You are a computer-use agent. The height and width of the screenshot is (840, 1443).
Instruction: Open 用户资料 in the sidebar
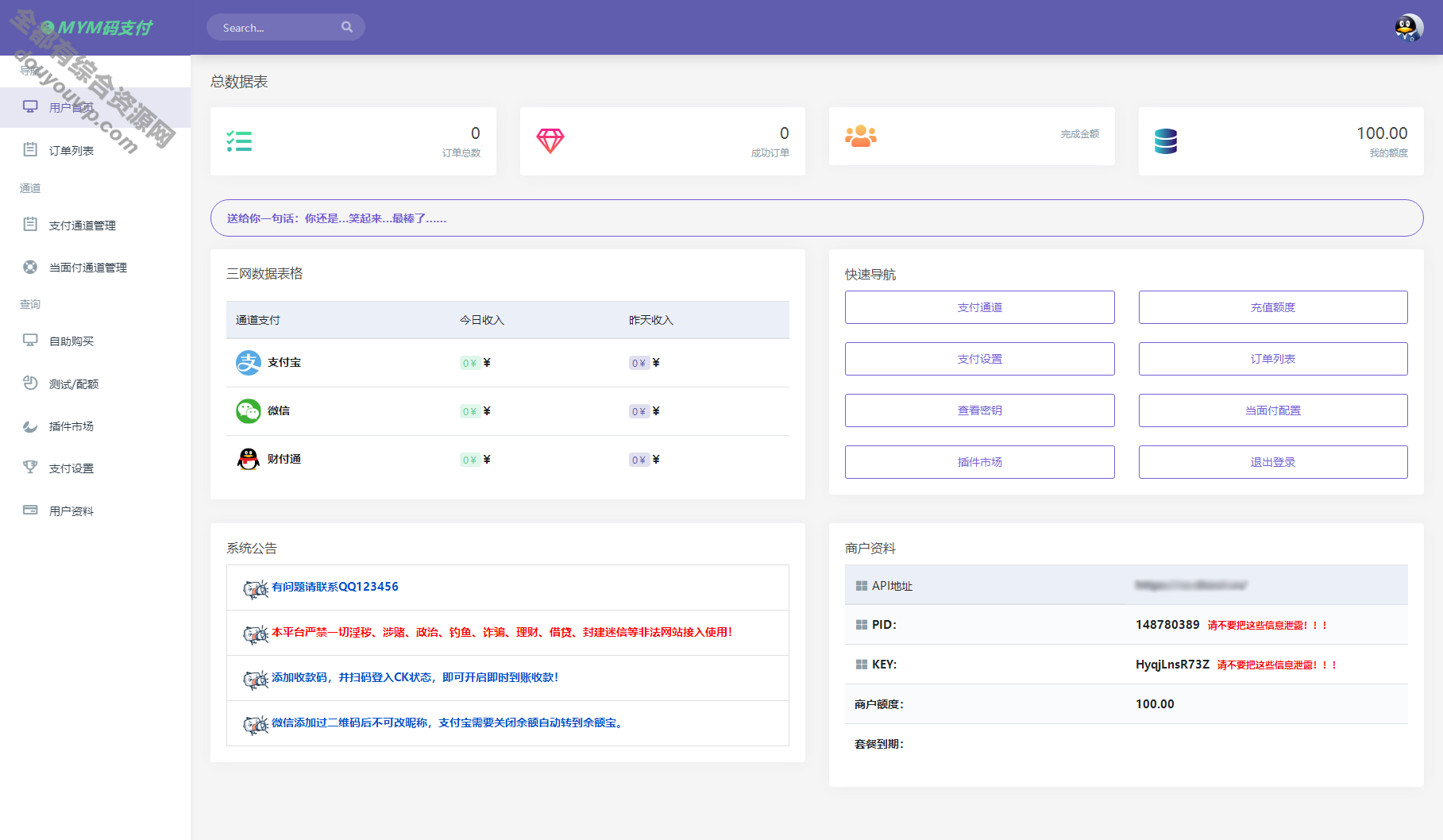point(95,511)
